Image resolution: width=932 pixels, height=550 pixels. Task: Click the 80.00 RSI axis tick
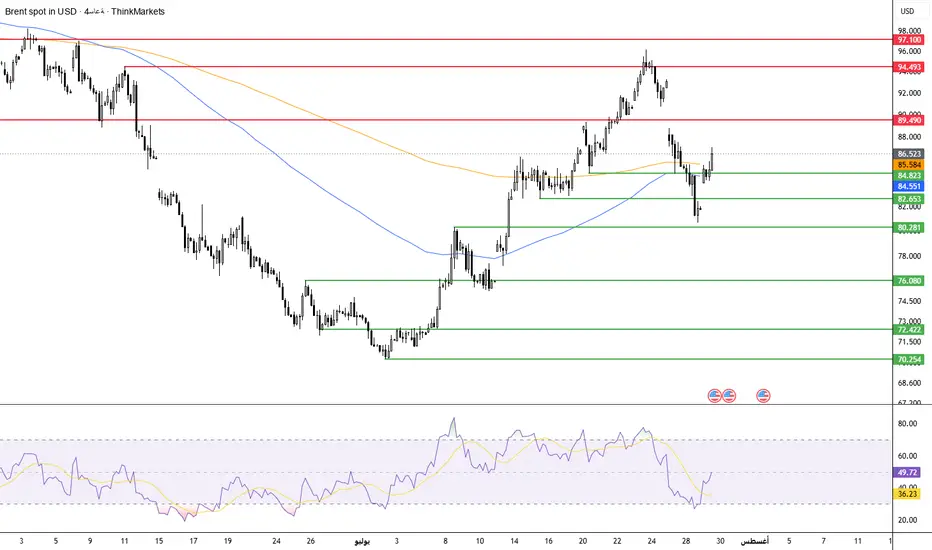(907, 424)
